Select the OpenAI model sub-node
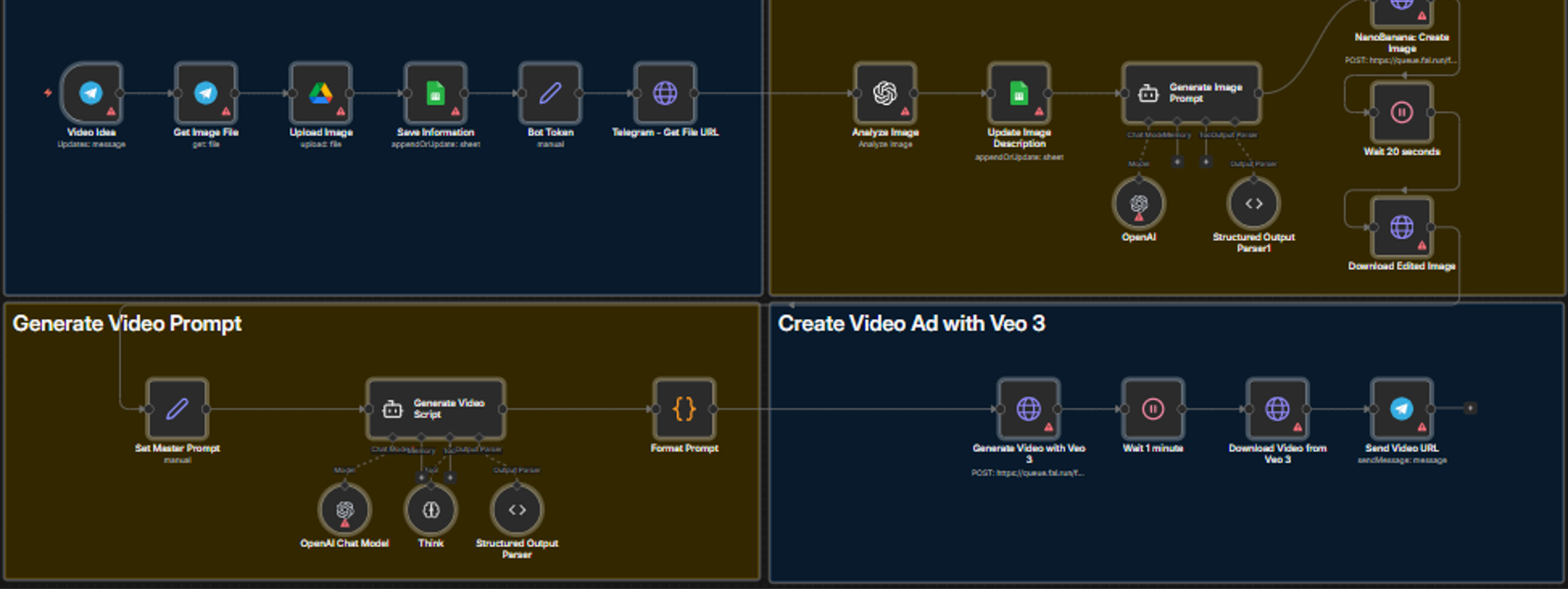Image resolution: width=1568 pixels, height=589 pixels. coord(1139,203)
